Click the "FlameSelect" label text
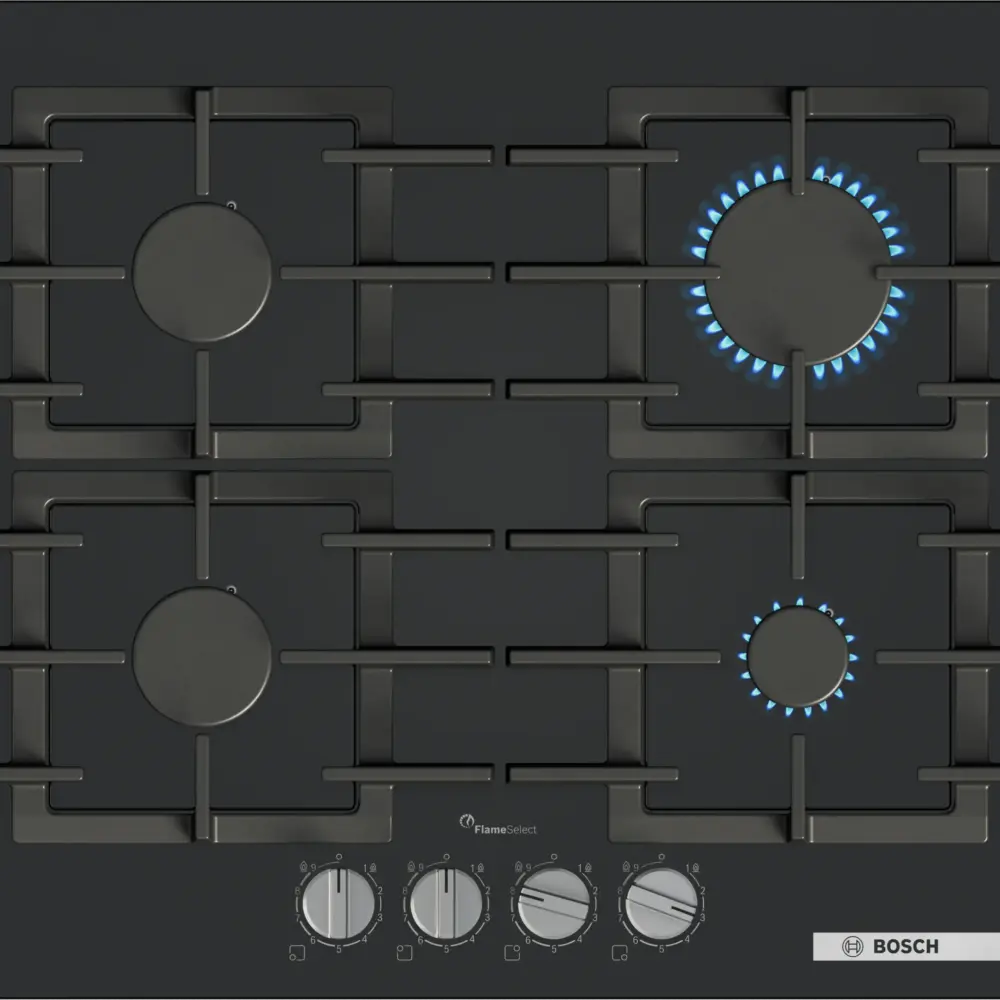The height and width of the screenshot is (1000, 1000). [x=505, y=829]
